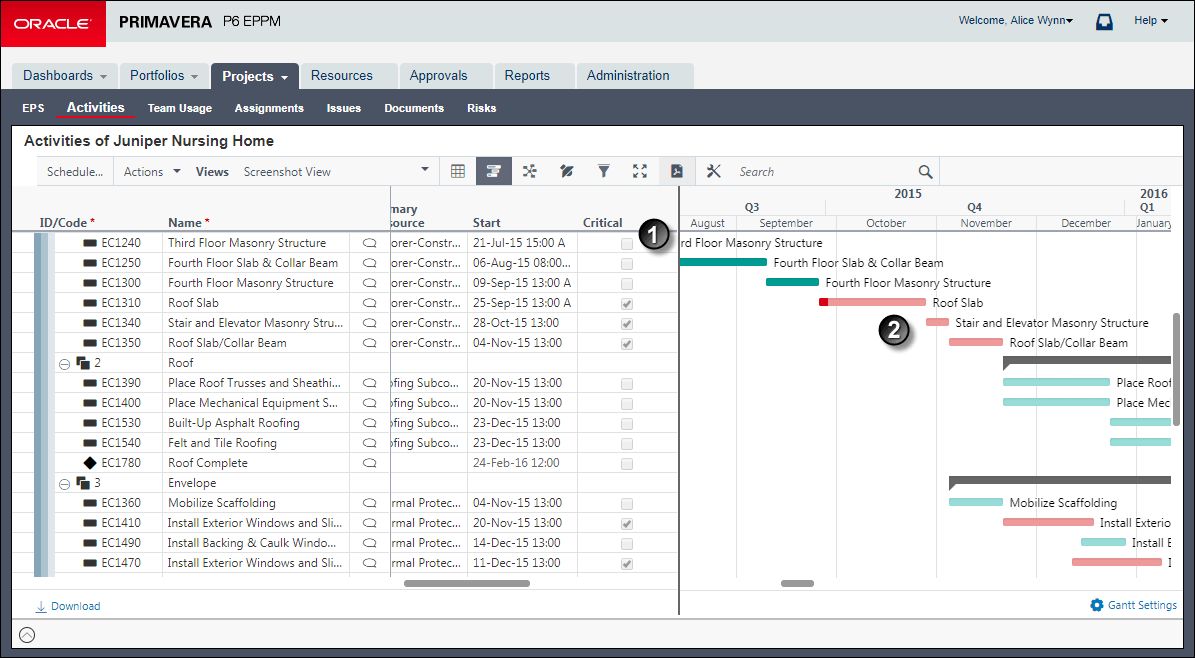Viewport: 1195px width, 658px height.
Task: Toggle Critical checkbox for Mobilize Scaffolding
Action: coord(626,504)
